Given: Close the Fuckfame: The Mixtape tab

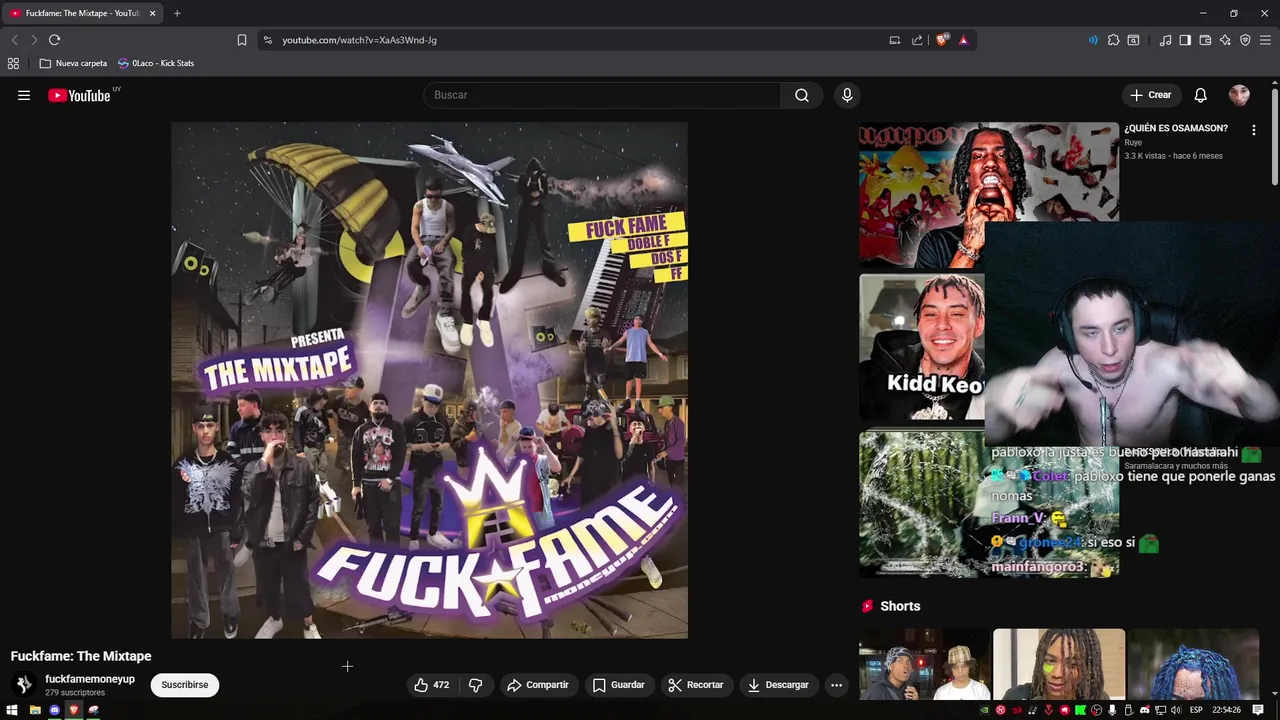Looking at the screenshot, I should tap(153, 13).
